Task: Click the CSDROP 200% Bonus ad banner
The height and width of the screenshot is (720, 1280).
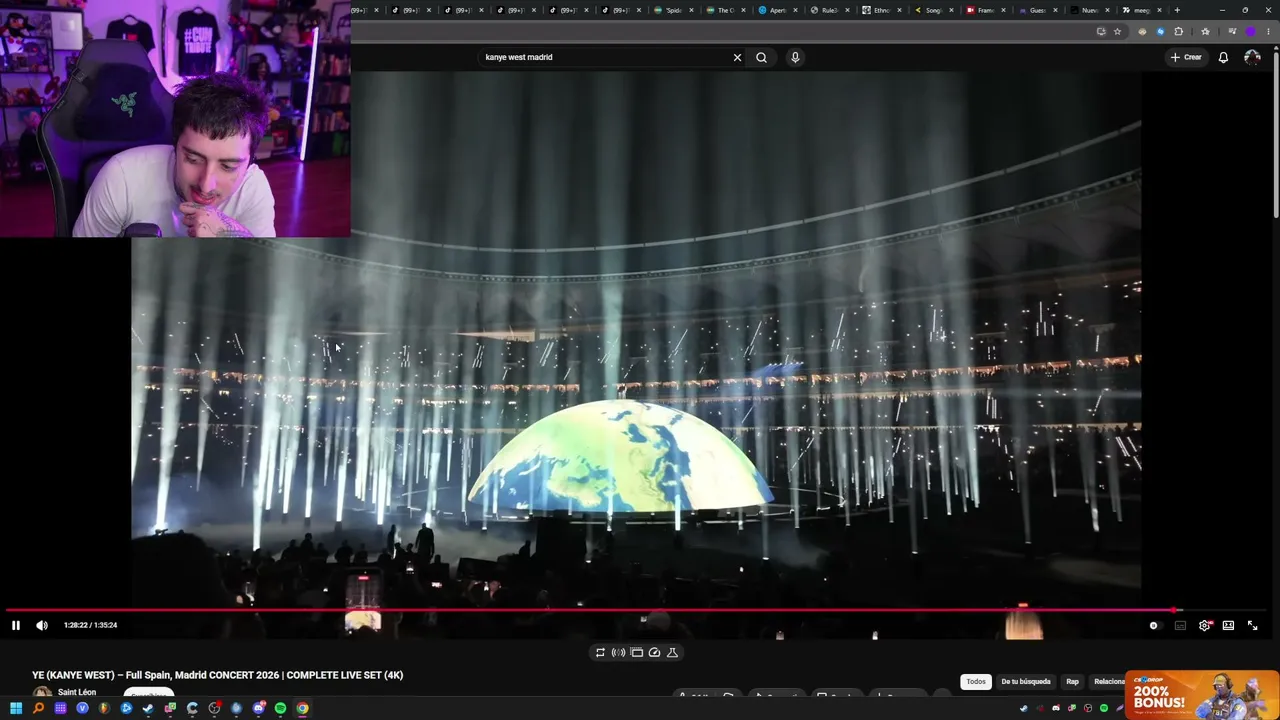Action: 1202,695
